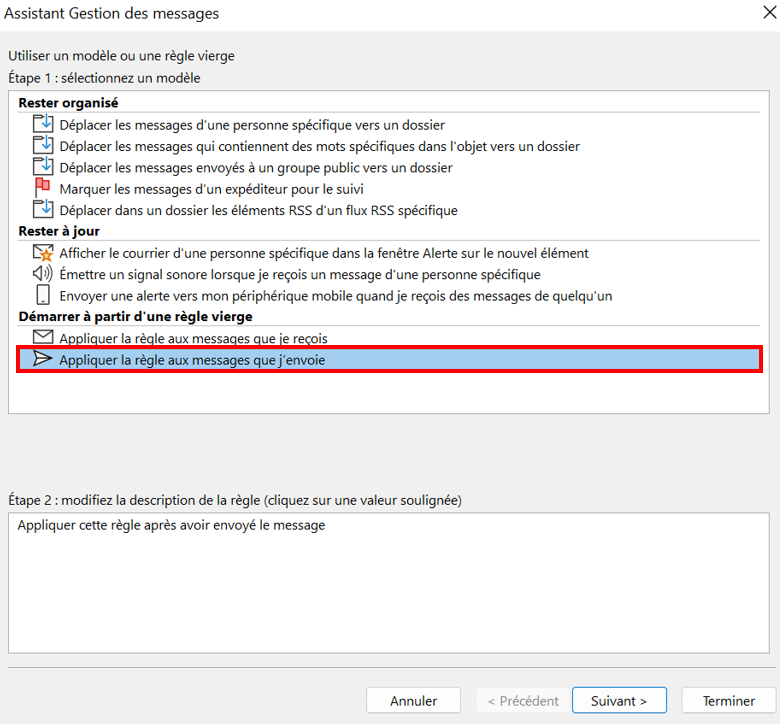780x724 pixels.
Task: Click the mobile phone alert icon
Action: click(42, 295)
